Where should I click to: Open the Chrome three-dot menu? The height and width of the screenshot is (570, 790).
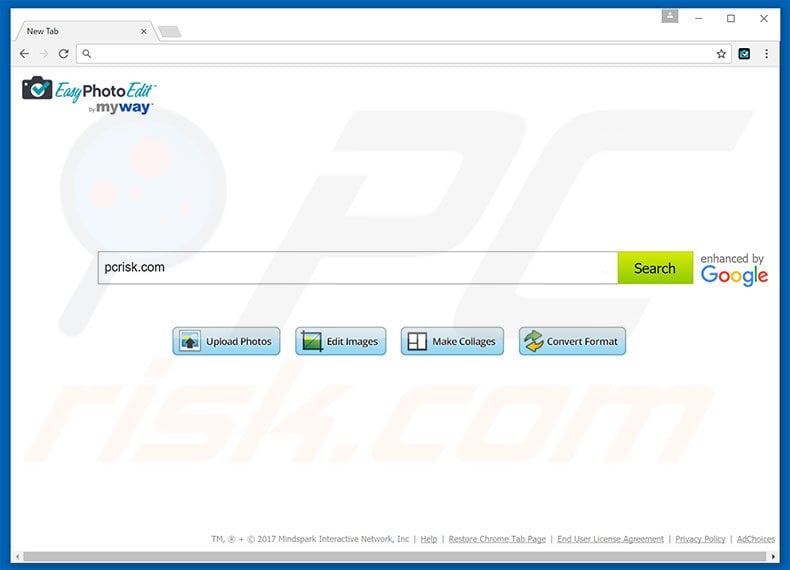766,53
